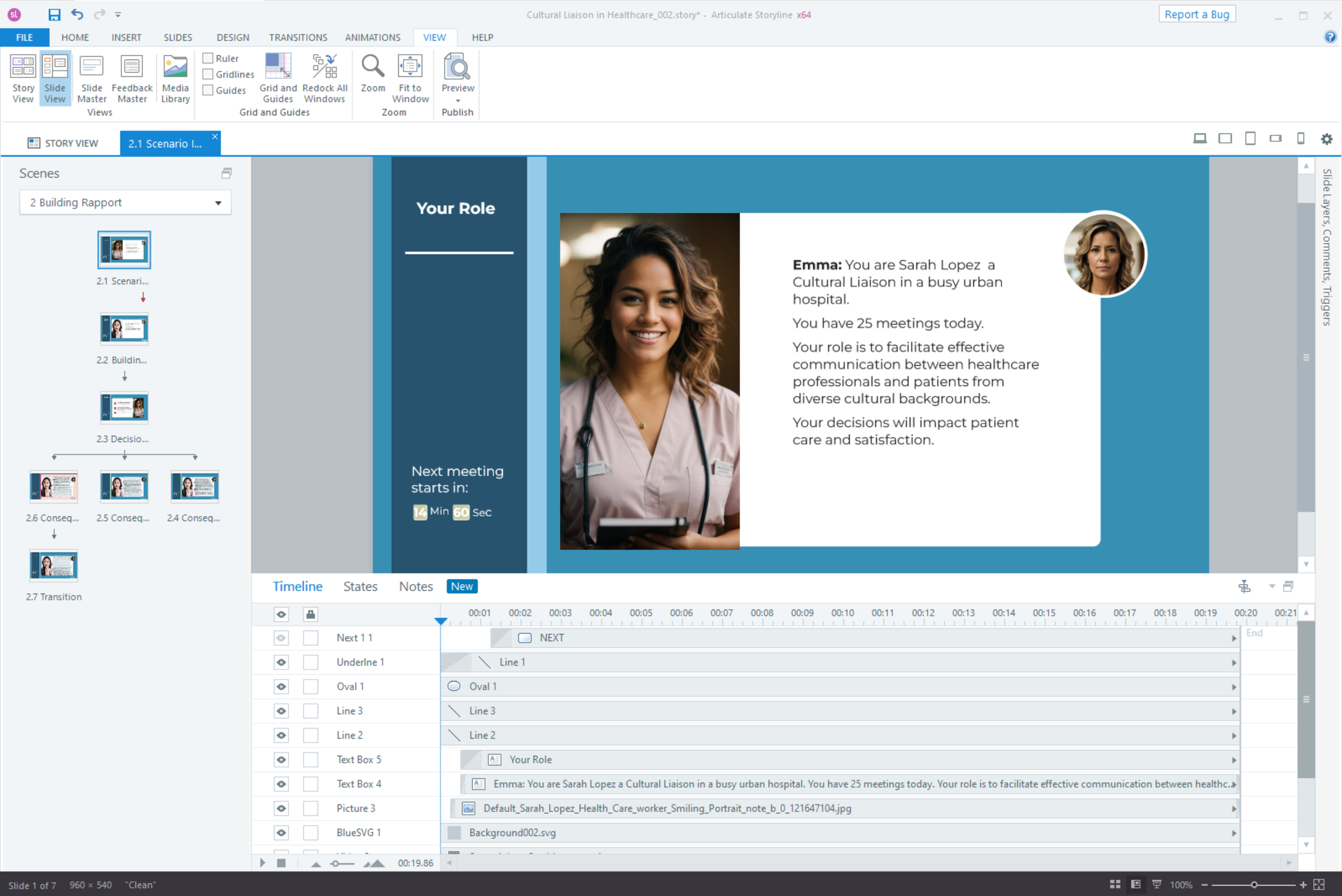Screen dimensions: 1342x896
Task: Lock the Text Box 5 timeline object
Action: pos(310,760)
